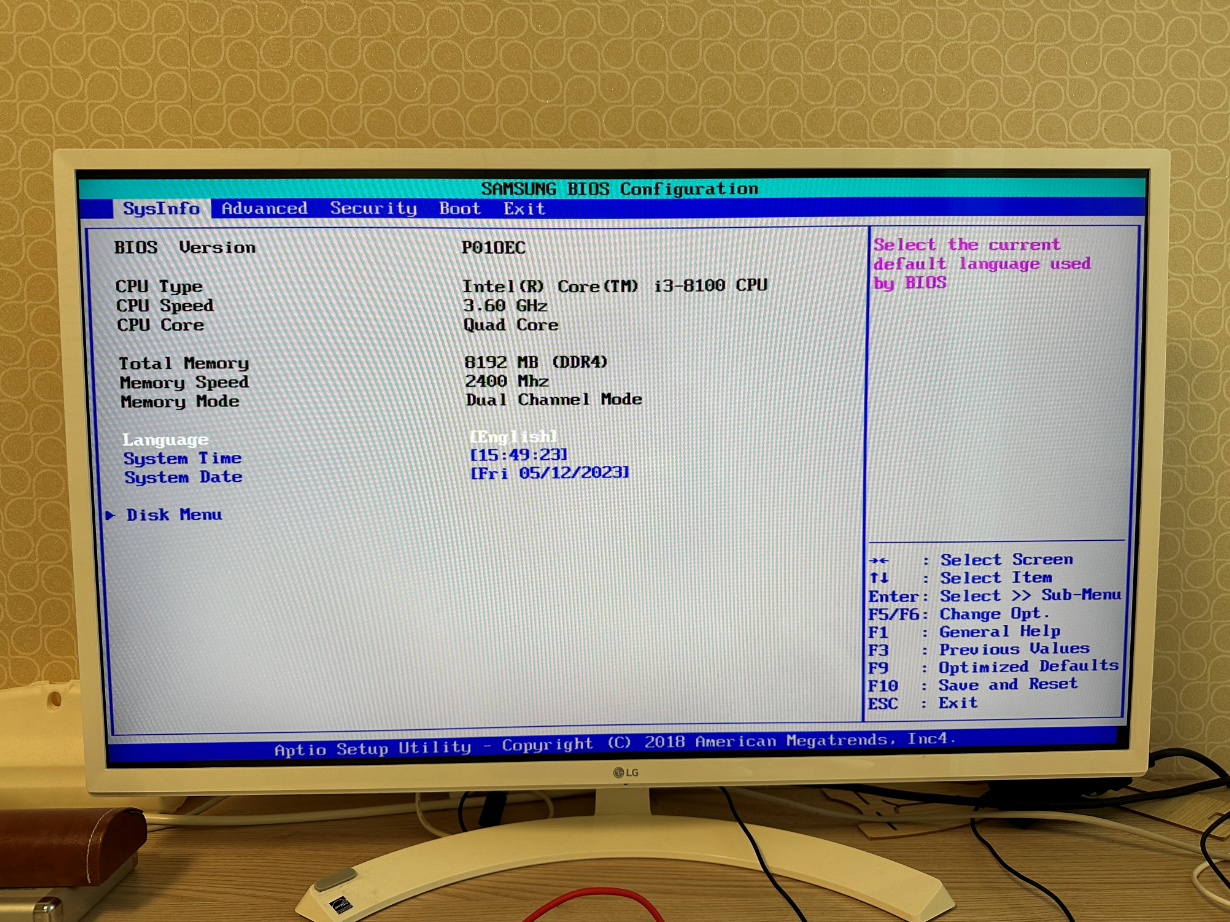Click the 3.60 GHz value
Image resolution: width=1230 pixels, height=922 pixels.
click(505, 305)
